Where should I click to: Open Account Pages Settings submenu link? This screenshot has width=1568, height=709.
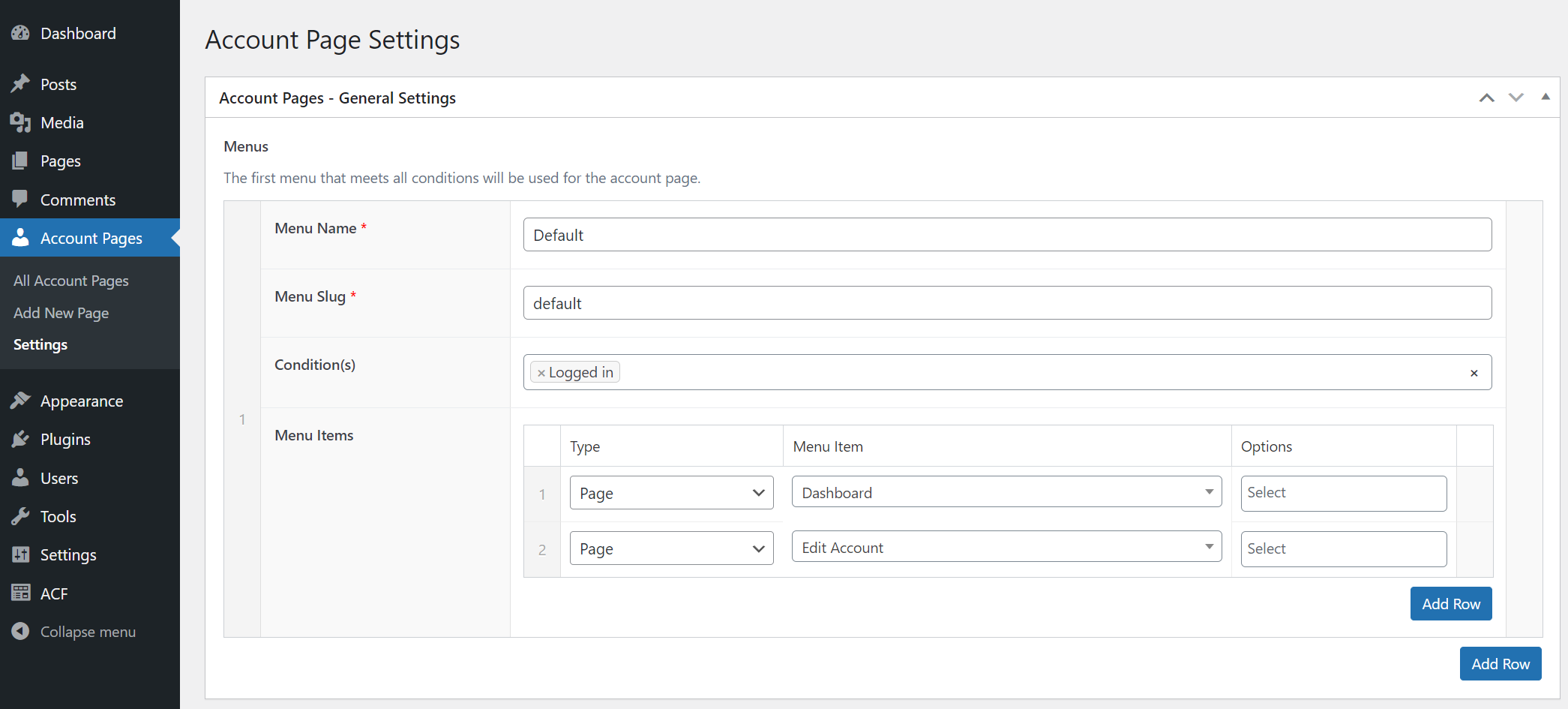(40, 344)
